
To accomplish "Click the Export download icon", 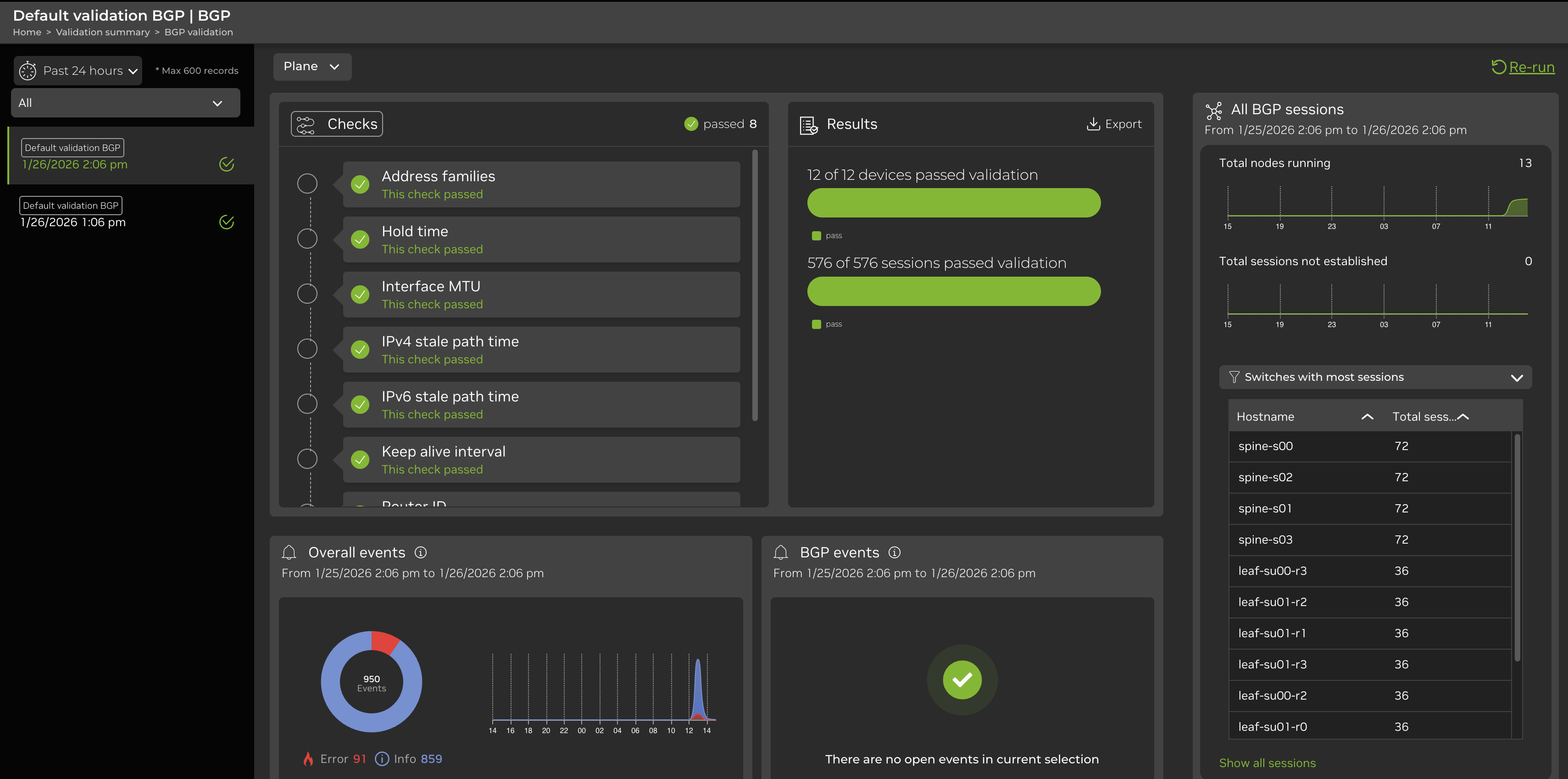I will point(1093,124).
